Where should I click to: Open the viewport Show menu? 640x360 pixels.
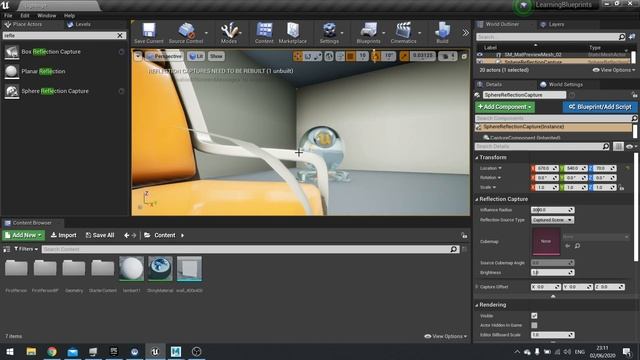click(216, 56)
